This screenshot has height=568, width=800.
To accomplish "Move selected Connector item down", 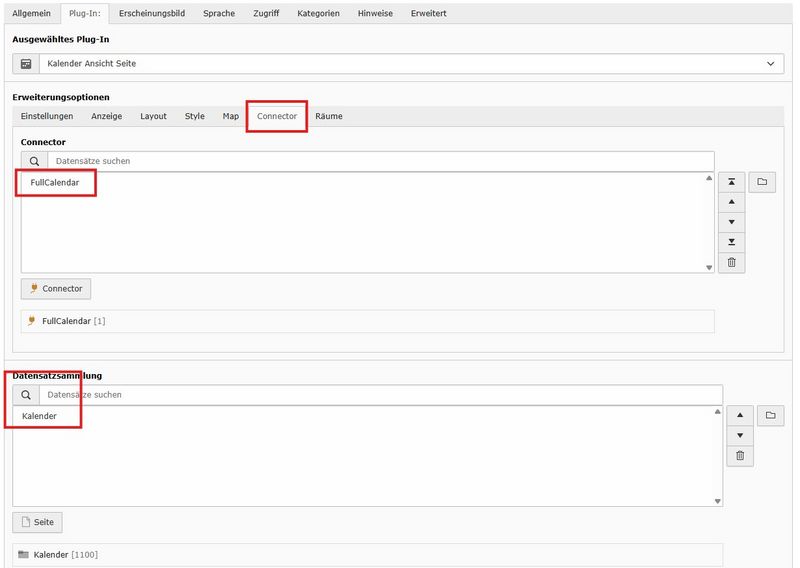I will 731,222.
